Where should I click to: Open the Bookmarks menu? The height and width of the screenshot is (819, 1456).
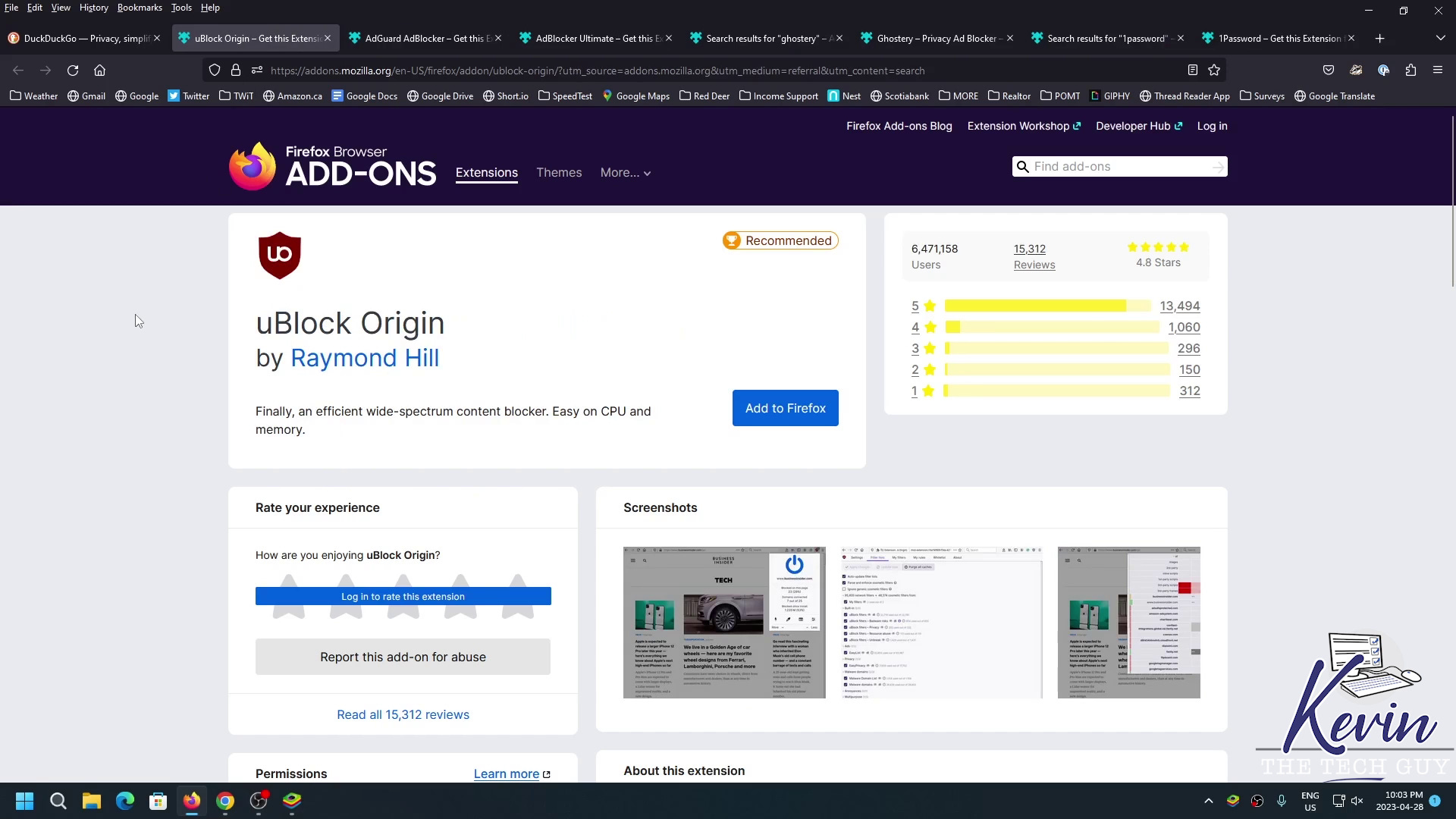[140, 8]
